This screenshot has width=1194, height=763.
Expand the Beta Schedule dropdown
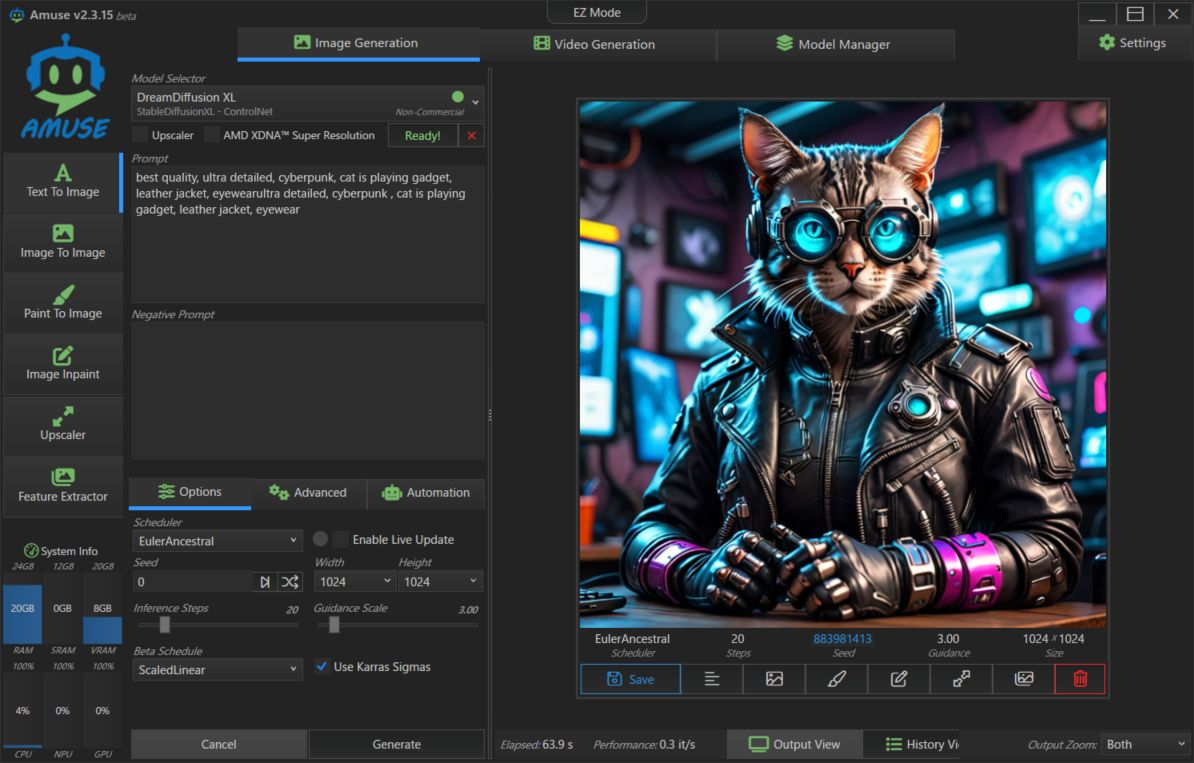click(x=218, y=669)
